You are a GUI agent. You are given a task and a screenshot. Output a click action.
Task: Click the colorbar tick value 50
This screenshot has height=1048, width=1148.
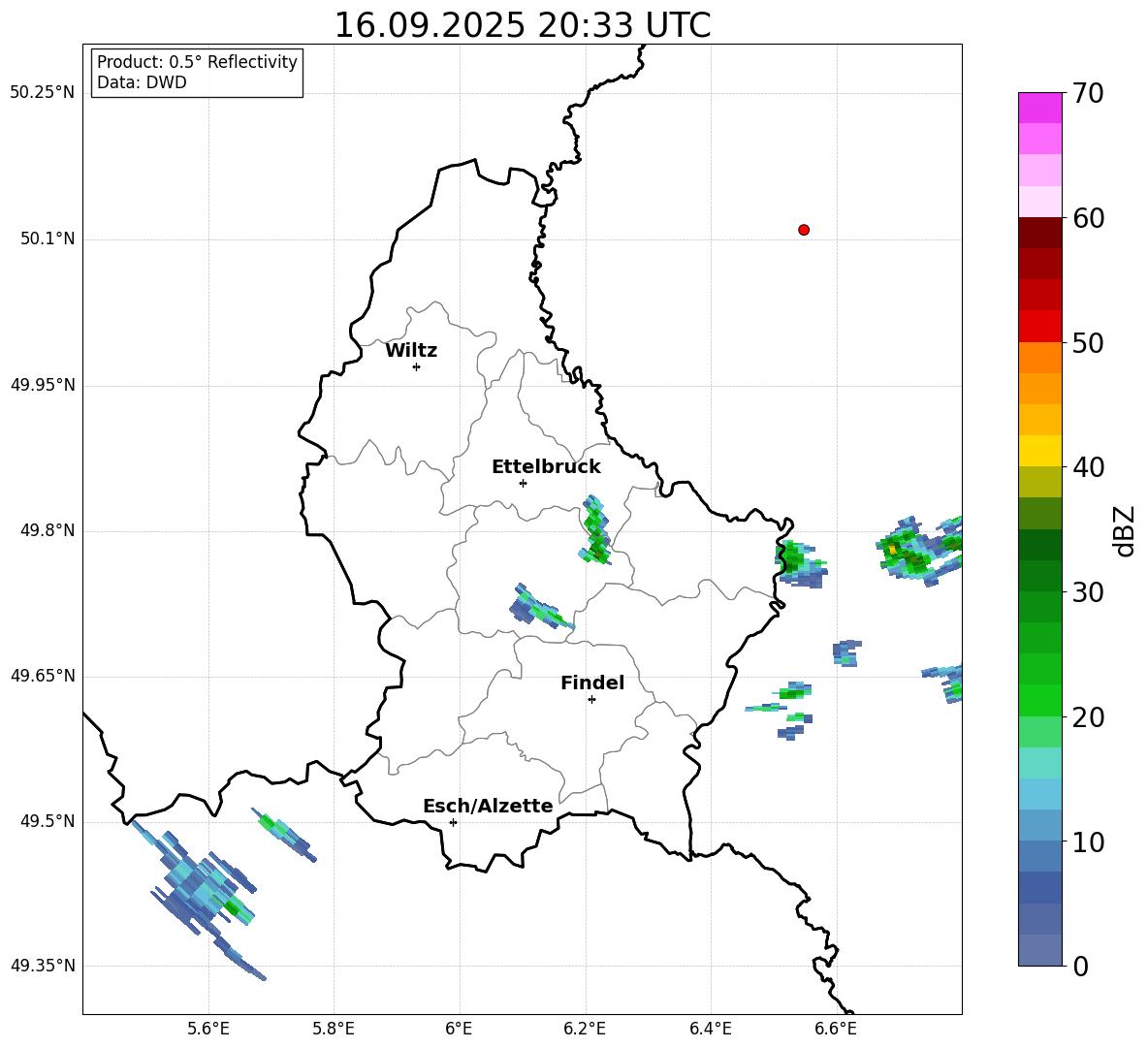(1088, 343)
